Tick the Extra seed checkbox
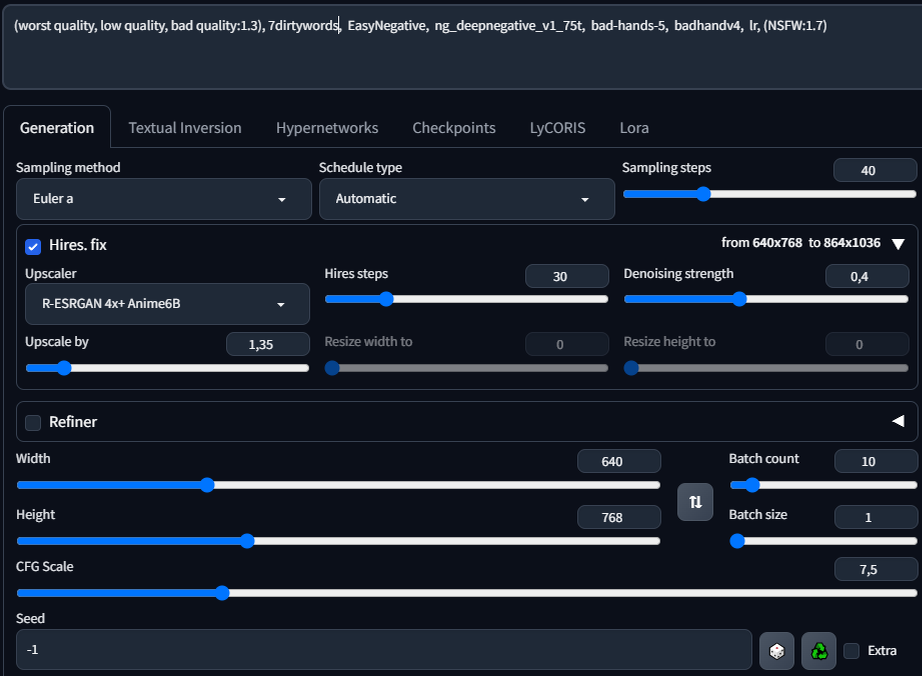This screenshot has height=676, width=922. [x=851, y=651]
